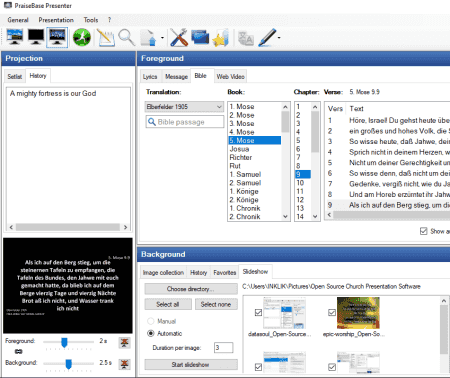The width and height of the screenshot is (450, 378).
Task: Click the black screen monitor icon
Action: click(36, 37)
